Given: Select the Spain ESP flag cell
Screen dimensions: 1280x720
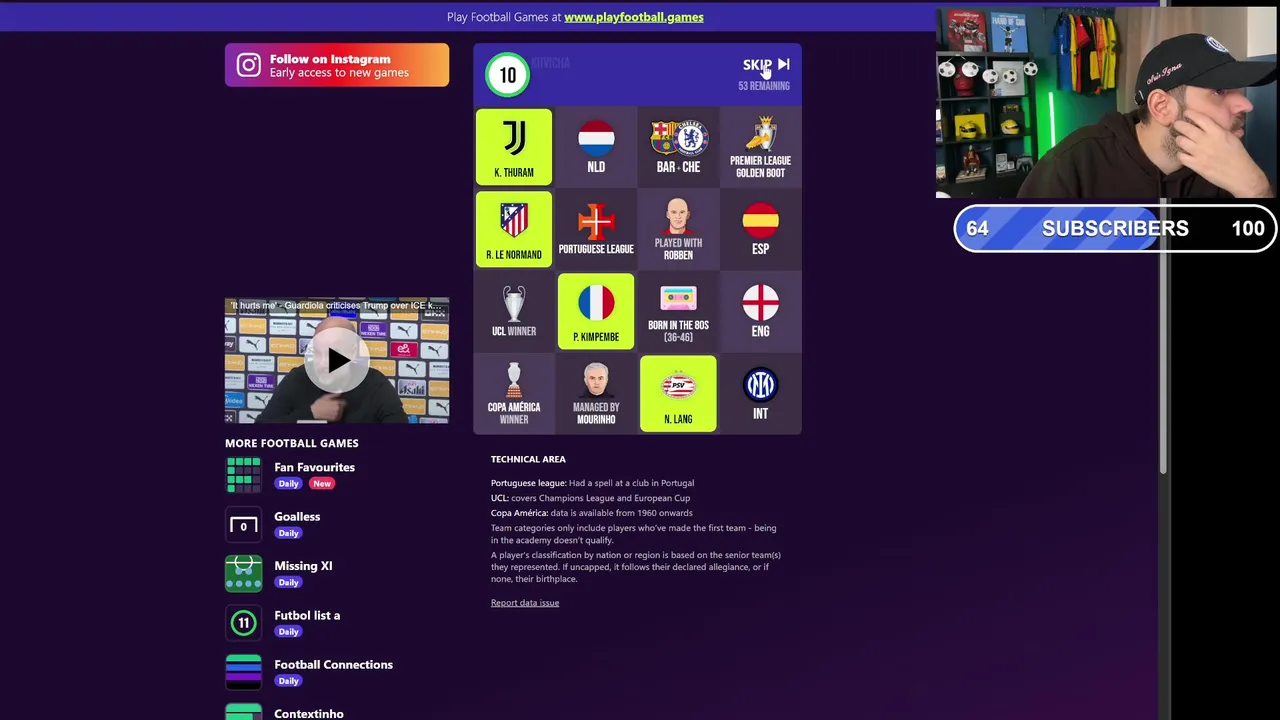Looking at the screenshot, I should pyautogui.click(x=760, y=229).
